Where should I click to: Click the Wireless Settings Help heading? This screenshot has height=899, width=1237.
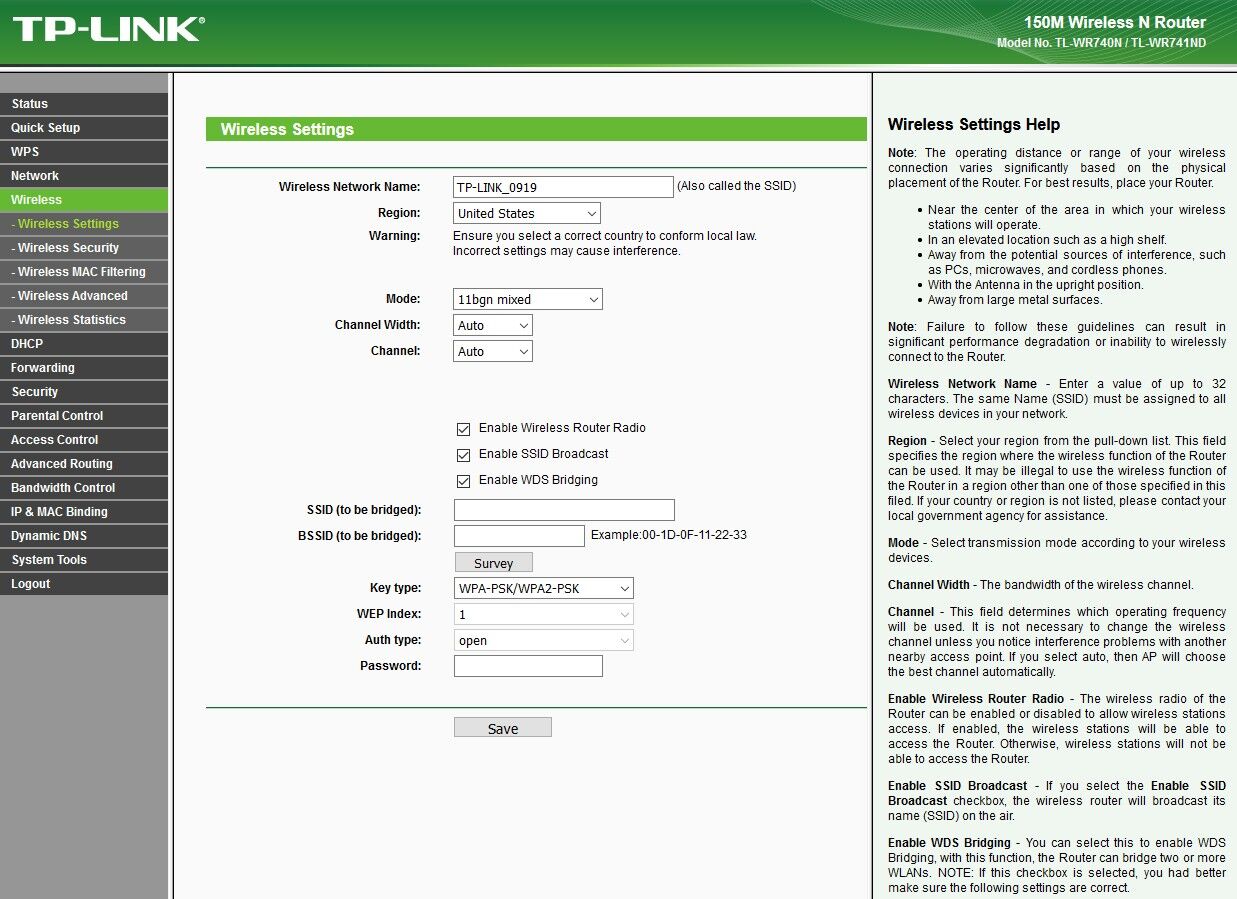974,125
